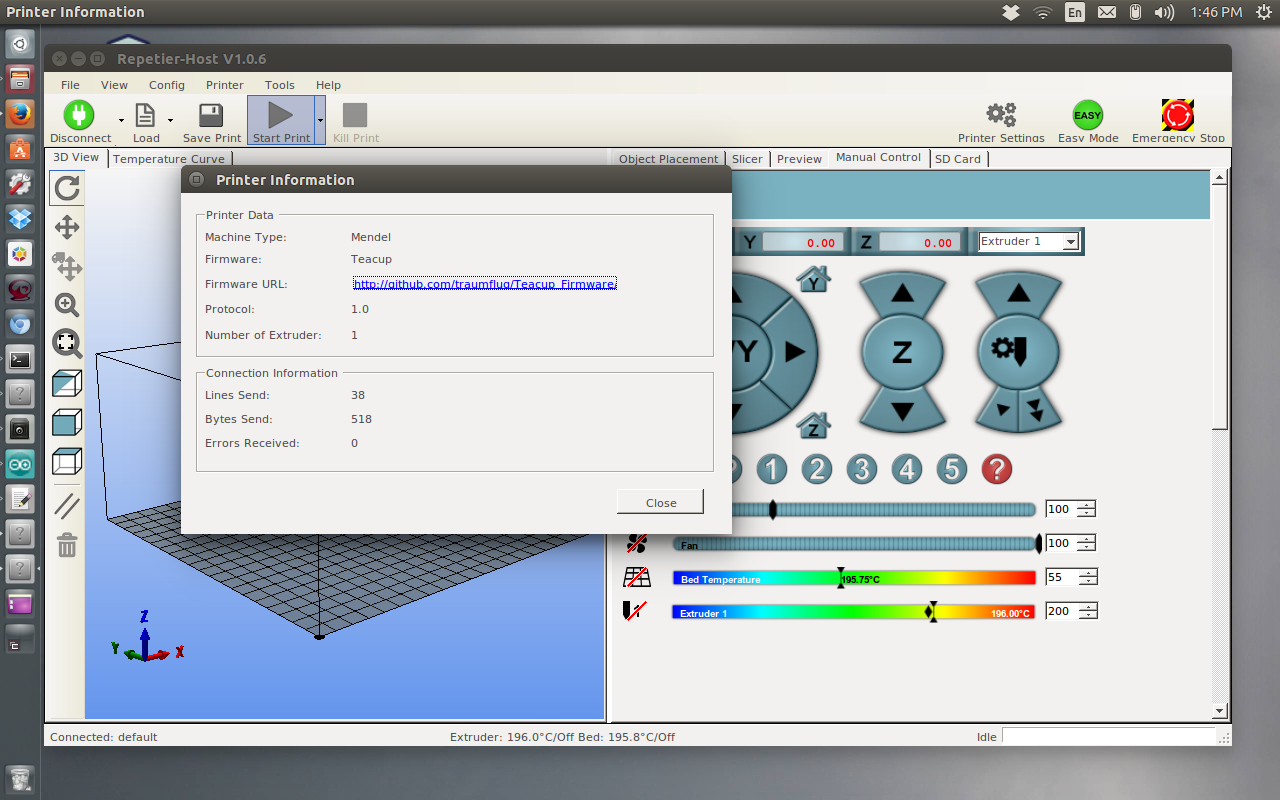Open the Config menu

click(x=167, y=85)
